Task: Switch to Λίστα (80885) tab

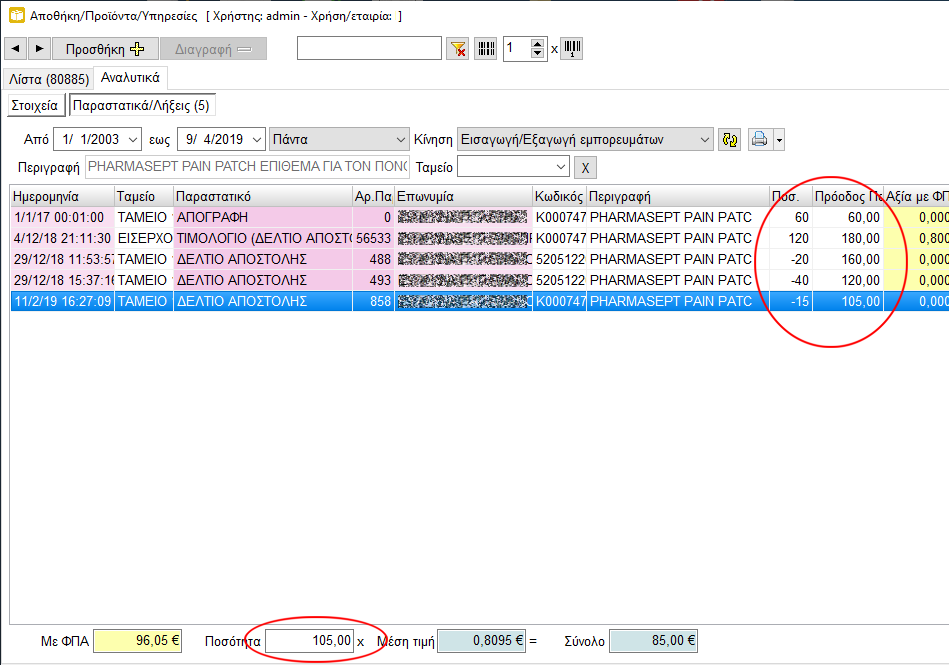Action: point(49,79)
